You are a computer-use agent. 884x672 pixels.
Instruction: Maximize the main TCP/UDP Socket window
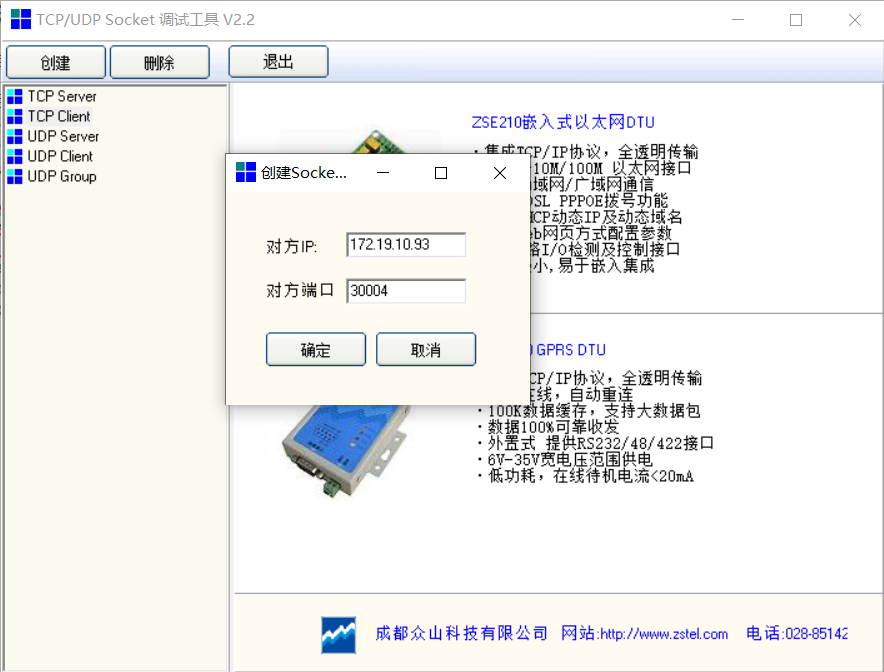point(796,20)
